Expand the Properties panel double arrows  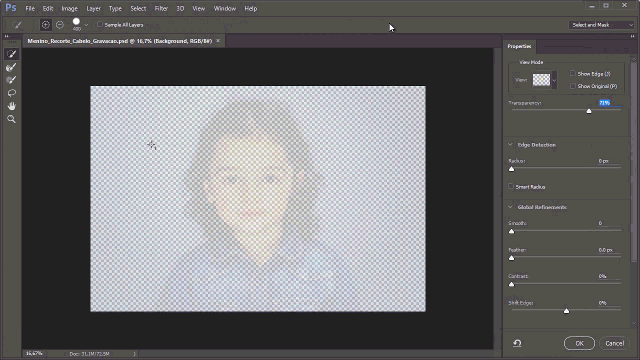pos(632,36)
